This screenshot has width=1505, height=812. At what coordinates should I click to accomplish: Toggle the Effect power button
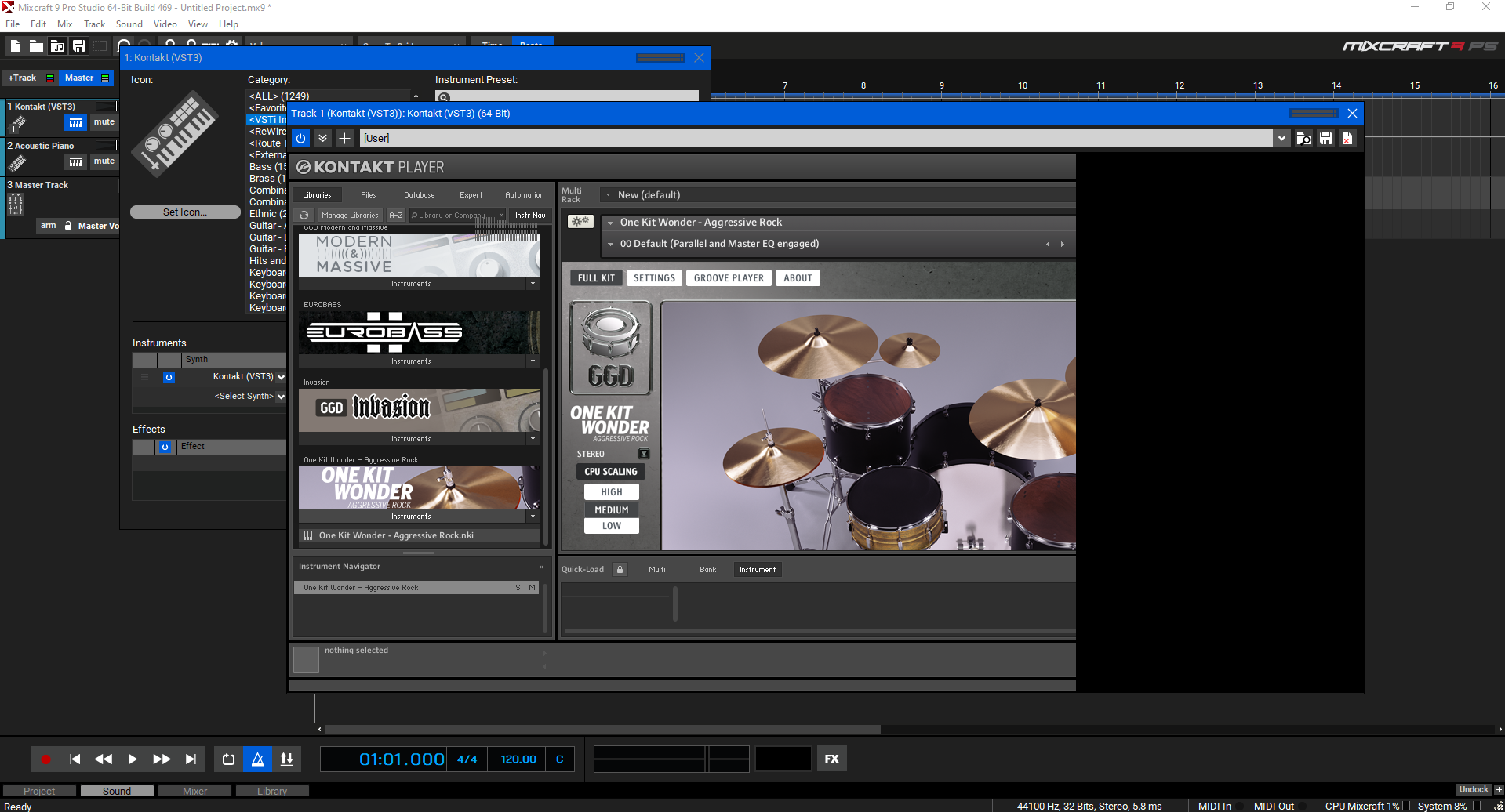pyautogui.click(x=165, y=447)
